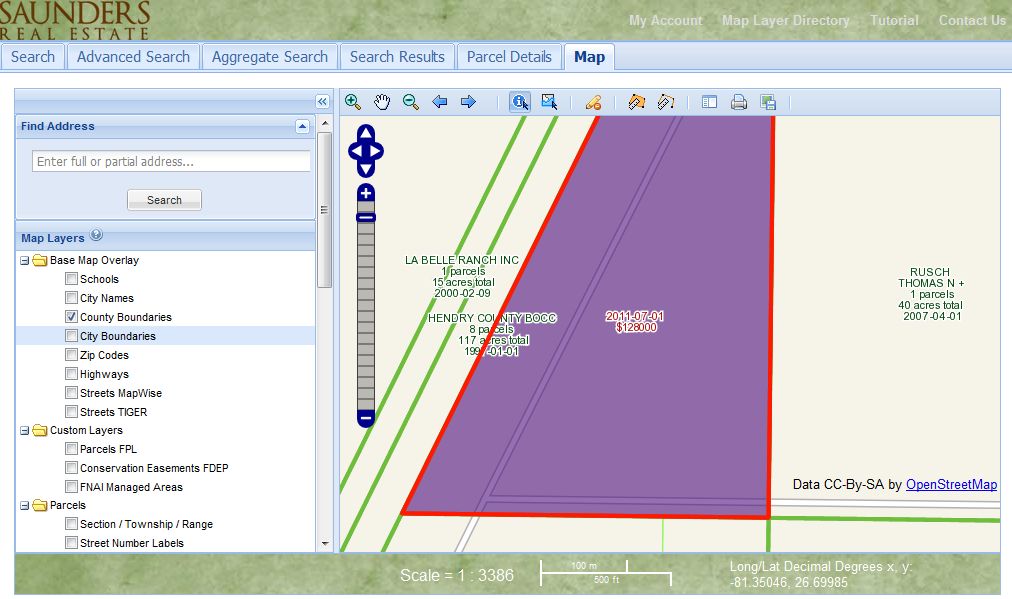Enable the Schools map layer
This screenshot has height=599, width=1012.
(x=71, y=279)
